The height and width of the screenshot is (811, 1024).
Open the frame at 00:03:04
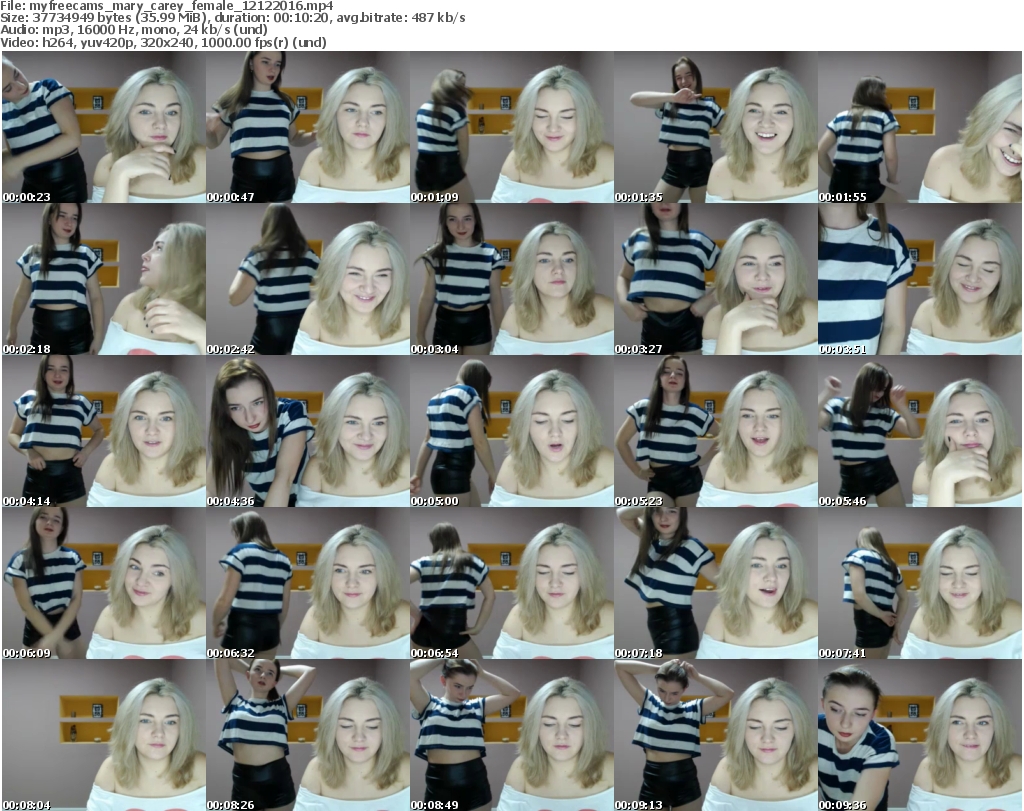[x=511, y=279]
